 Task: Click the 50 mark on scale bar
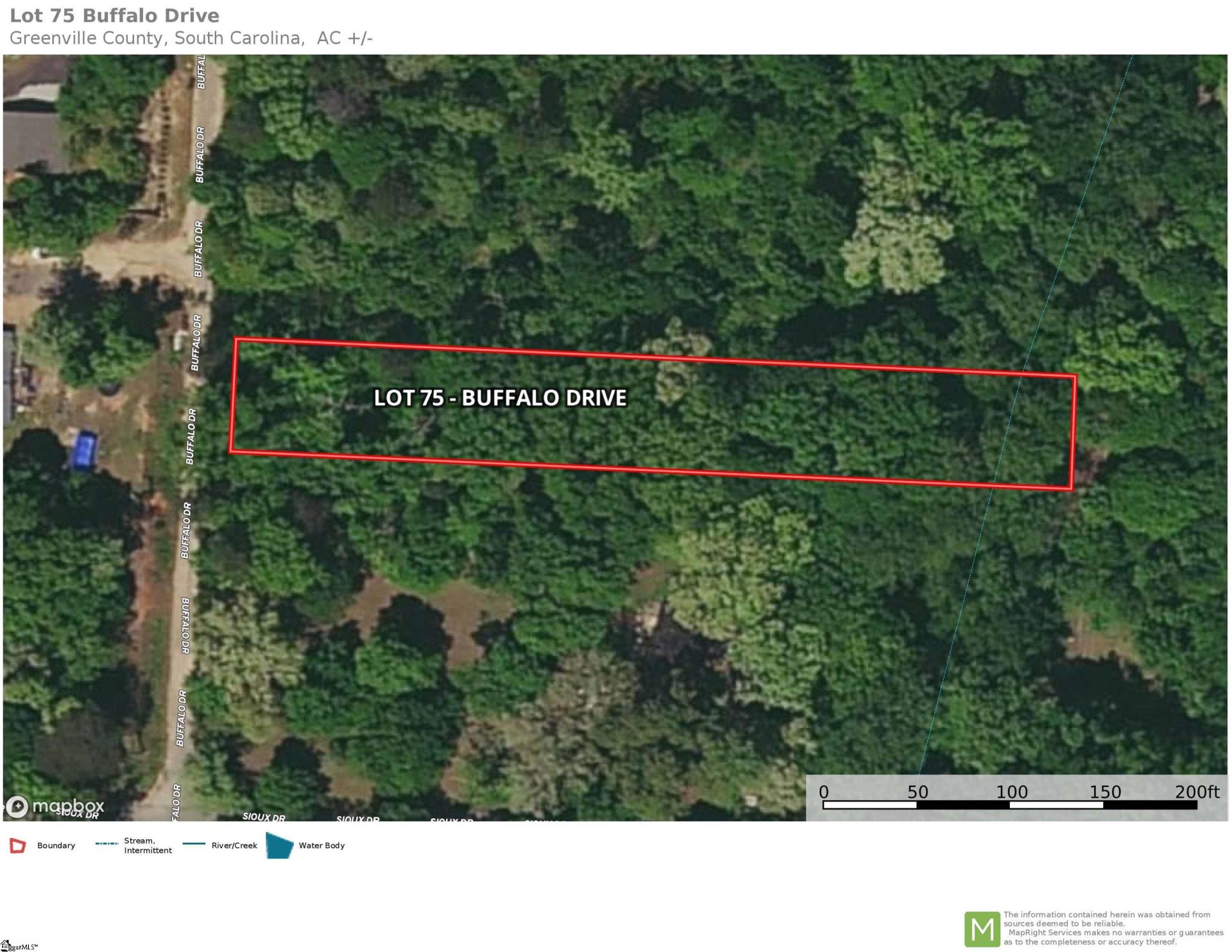tap(918, 792)
